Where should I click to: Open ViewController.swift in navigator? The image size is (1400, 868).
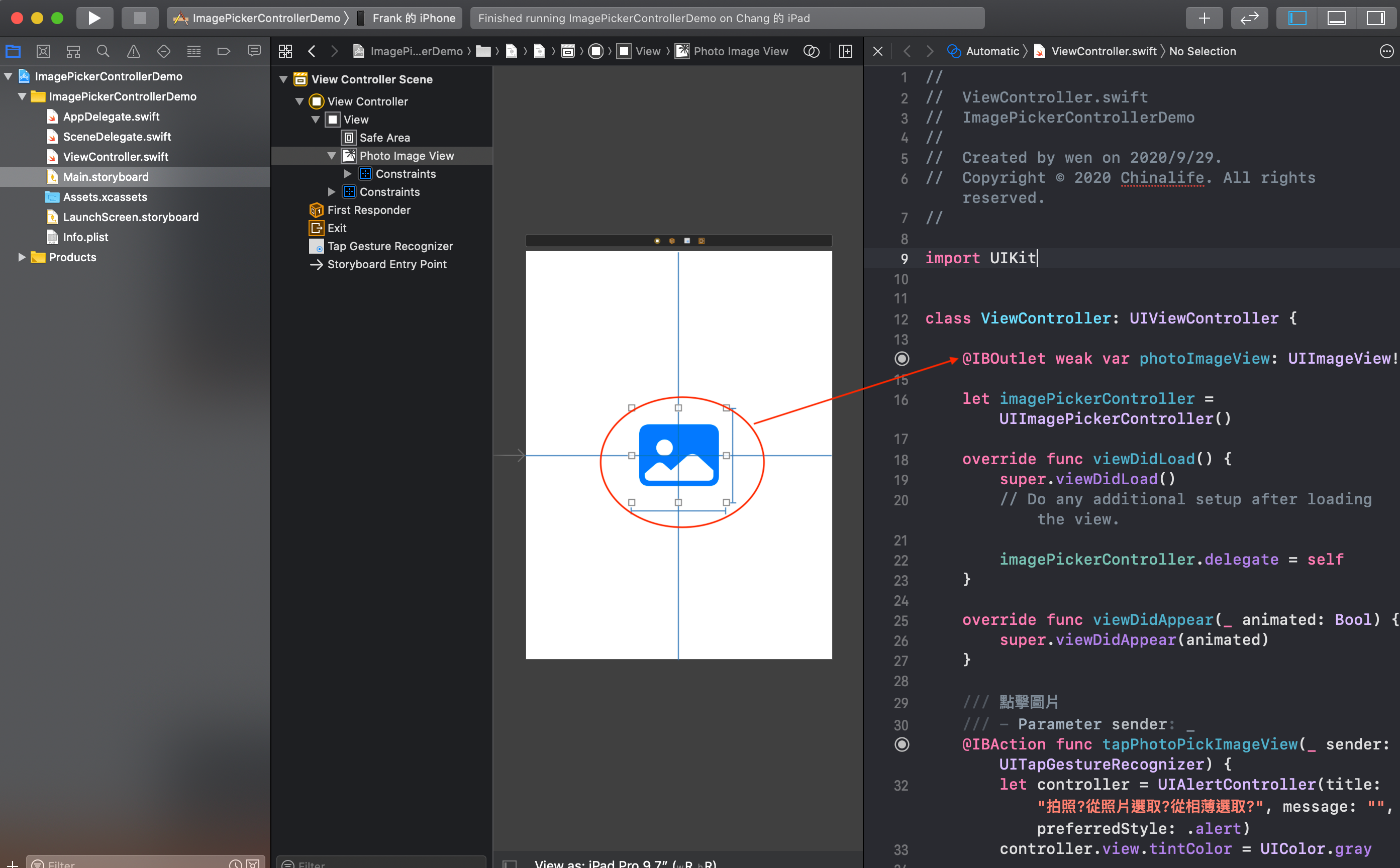tap(115, 157)
